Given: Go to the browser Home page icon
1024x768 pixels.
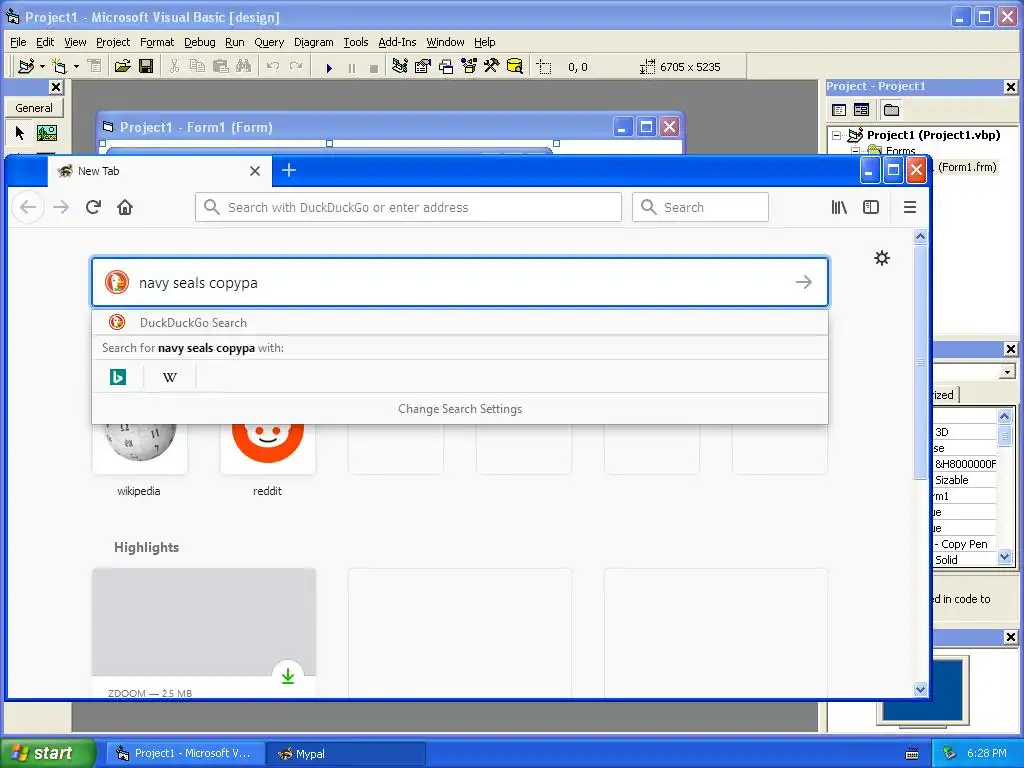Looking at the screenshot, I should (x=125, y=208).
